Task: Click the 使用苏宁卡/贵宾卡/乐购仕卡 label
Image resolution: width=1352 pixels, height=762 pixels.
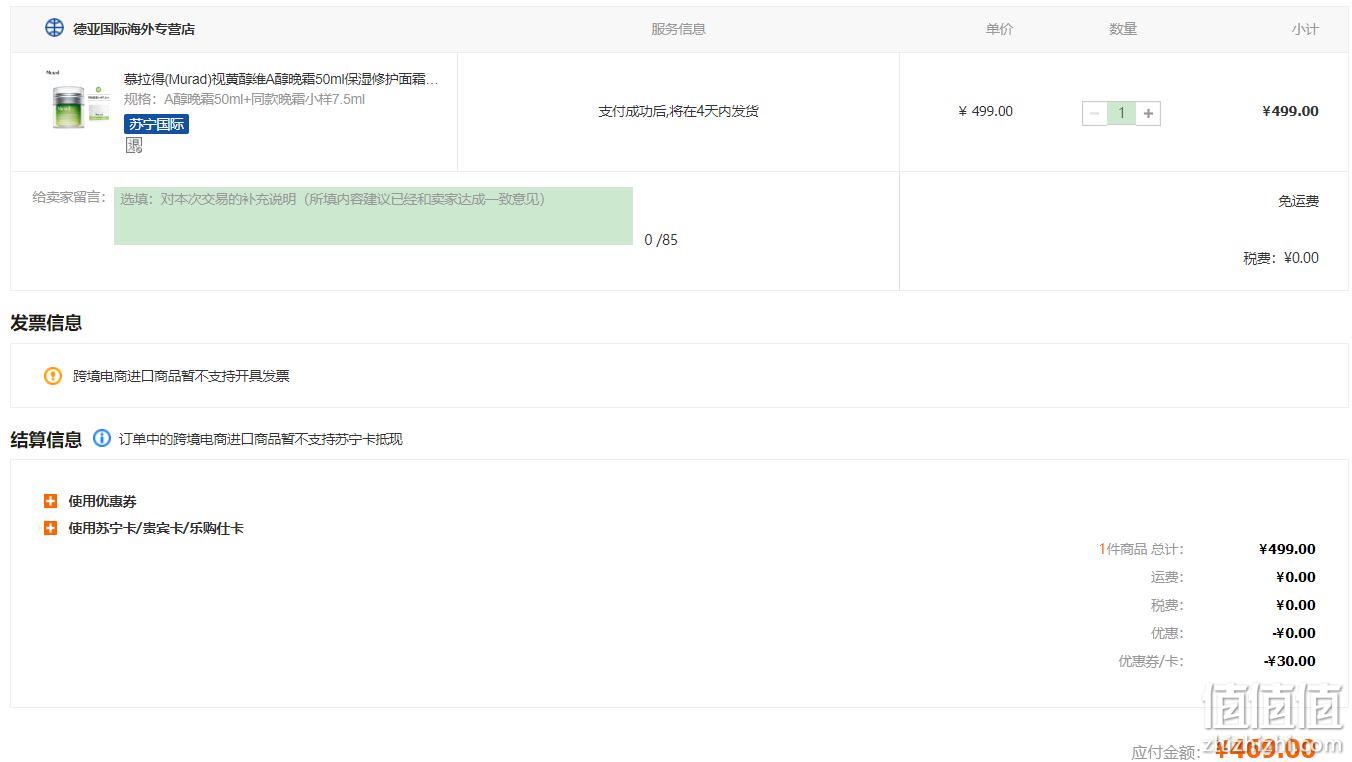Action: tap(156, 528)
